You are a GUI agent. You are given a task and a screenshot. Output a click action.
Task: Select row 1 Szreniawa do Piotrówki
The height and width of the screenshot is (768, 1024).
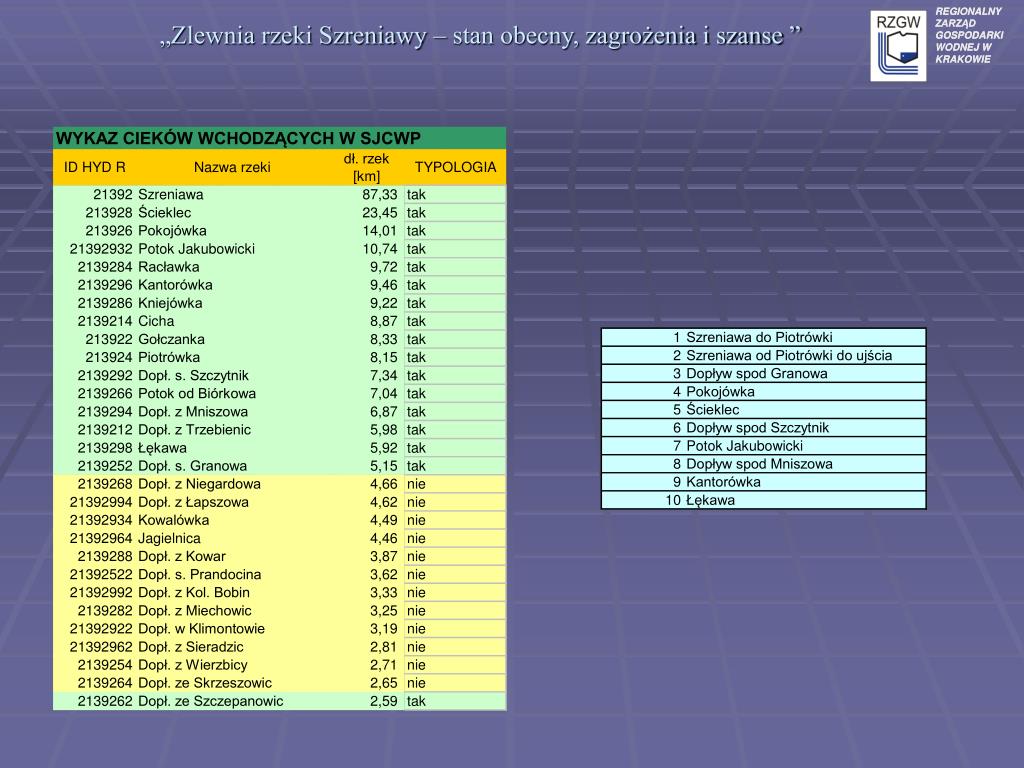[x=763, y=338]
